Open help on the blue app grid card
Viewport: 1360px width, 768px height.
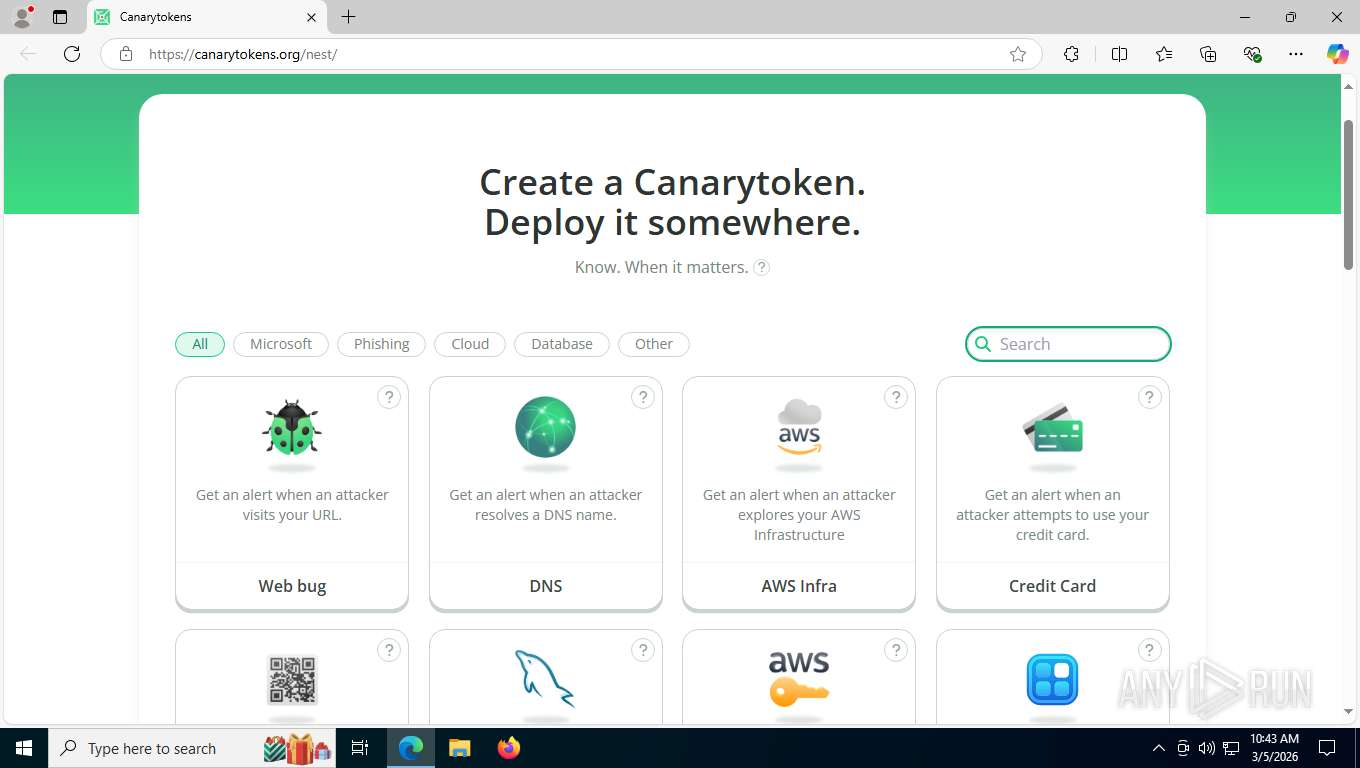[1150, 650]
